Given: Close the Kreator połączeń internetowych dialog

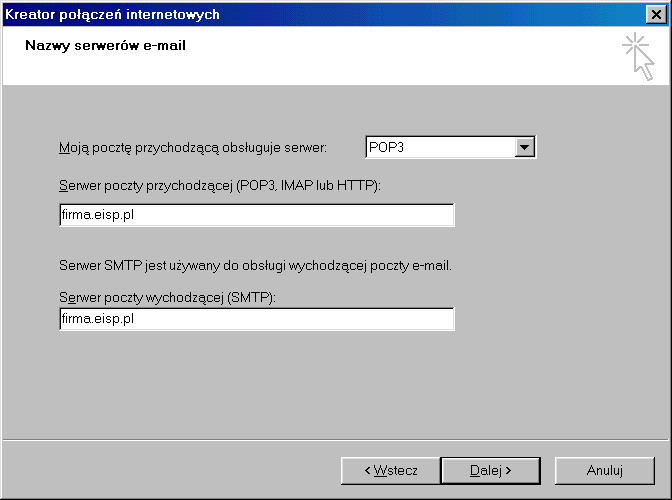Looking at the screenshot, I should [x=654, y=14].
